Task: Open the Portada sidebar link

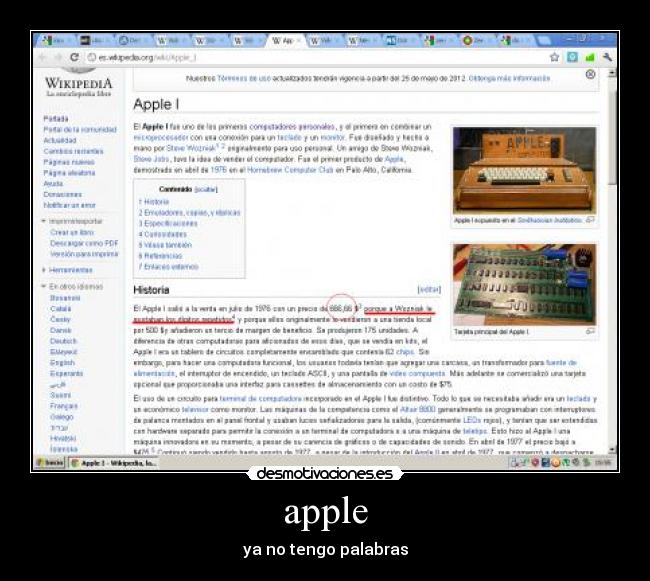Action: click(x=56, y=119)
